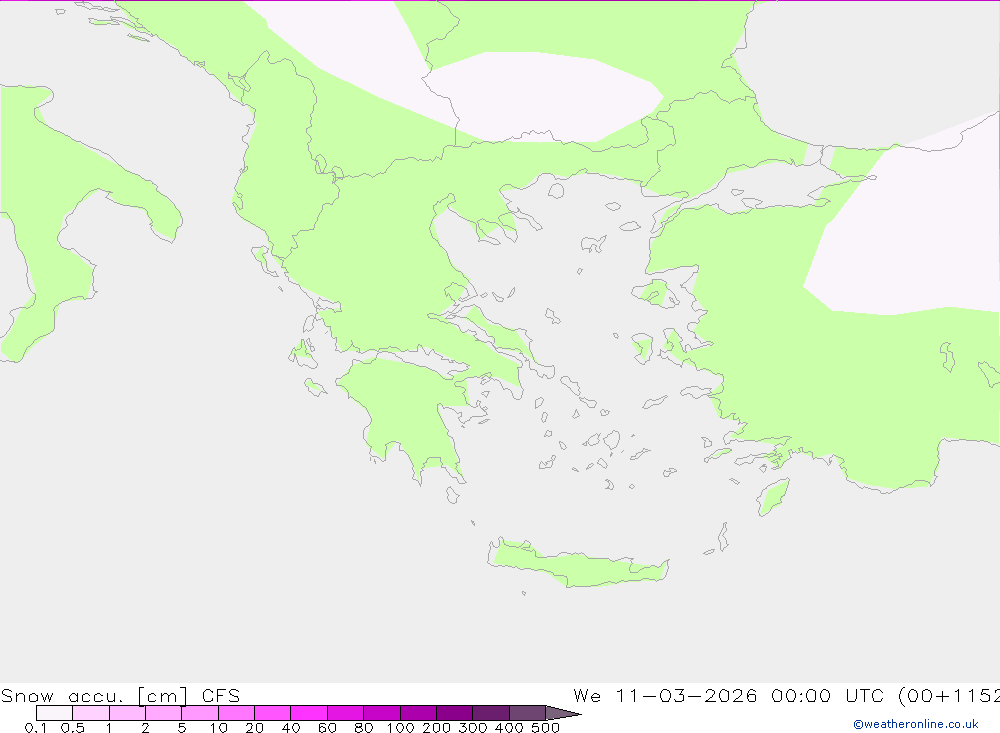This screenshot has height=733, width=1000.
Task: Click the '0.1' legend value label
Action: tap(36, 728)
